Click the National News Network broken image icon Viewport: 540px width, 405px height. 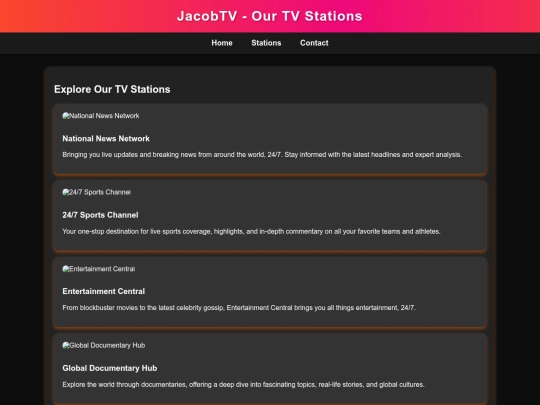tap(66, 116)
